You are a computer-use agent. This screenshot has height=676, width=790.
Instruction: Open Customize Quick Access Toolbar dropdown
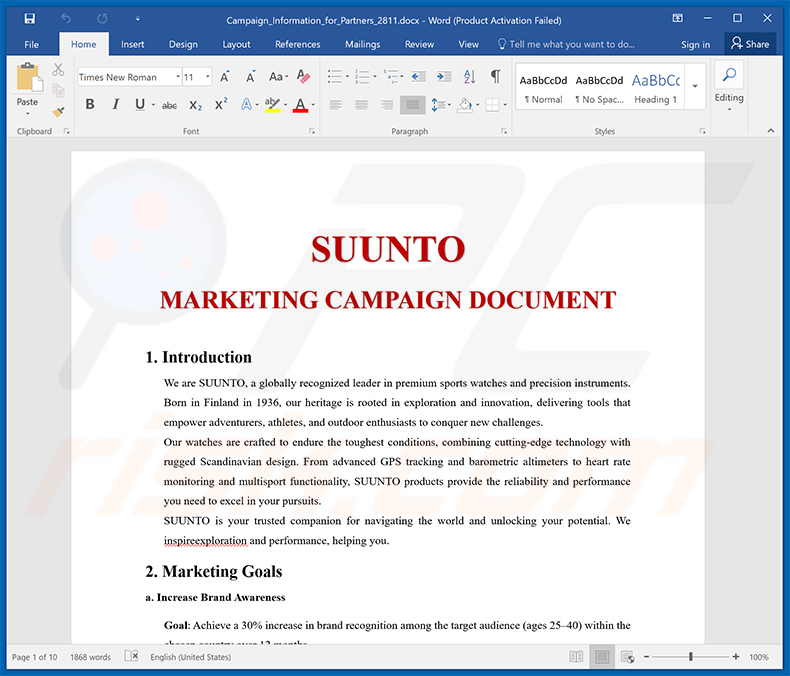point(138,19)
